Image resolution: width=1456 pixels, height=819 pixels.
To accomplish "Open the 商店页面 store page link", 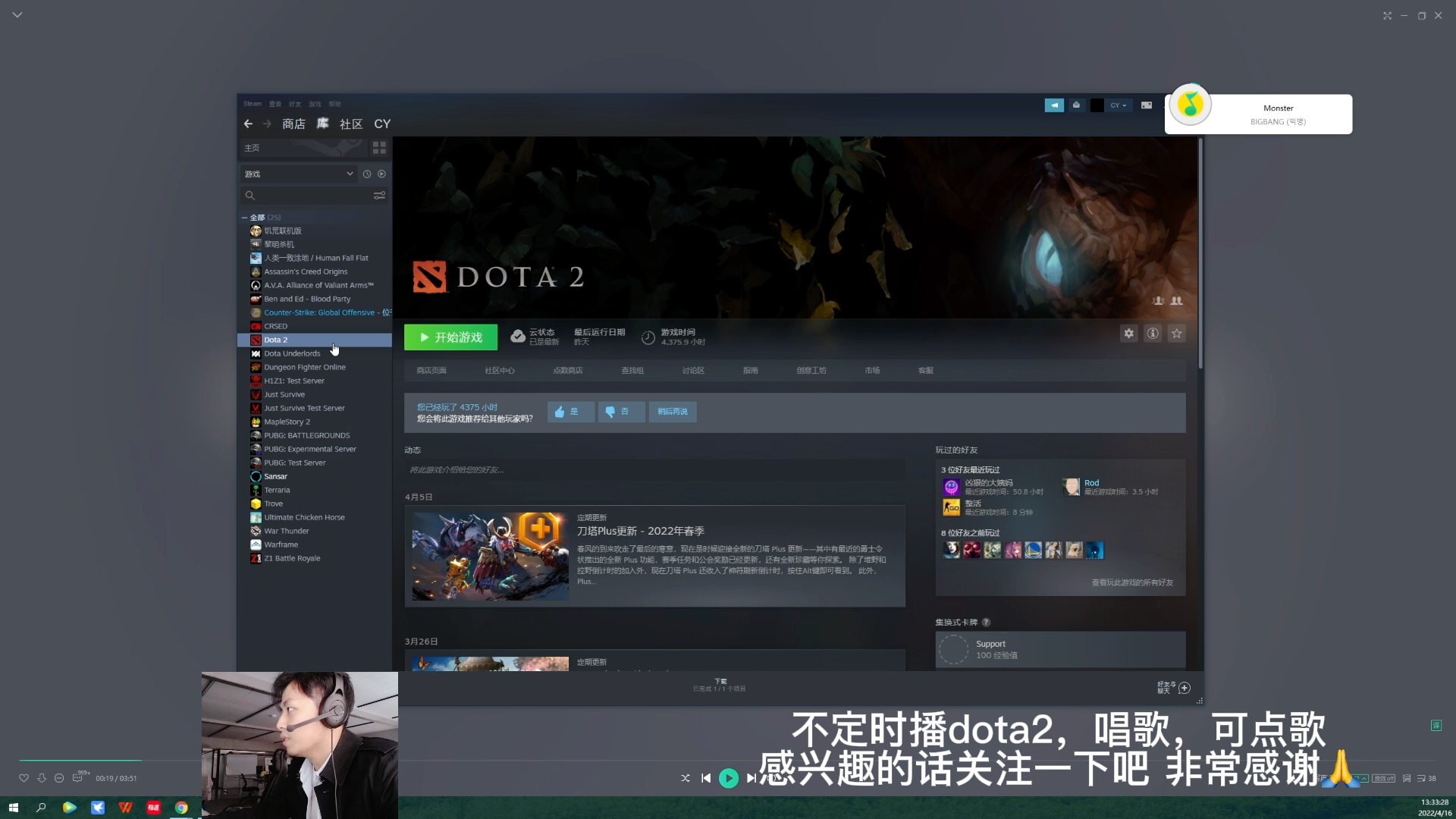I will pyautogui.click(x=431, y=371).
